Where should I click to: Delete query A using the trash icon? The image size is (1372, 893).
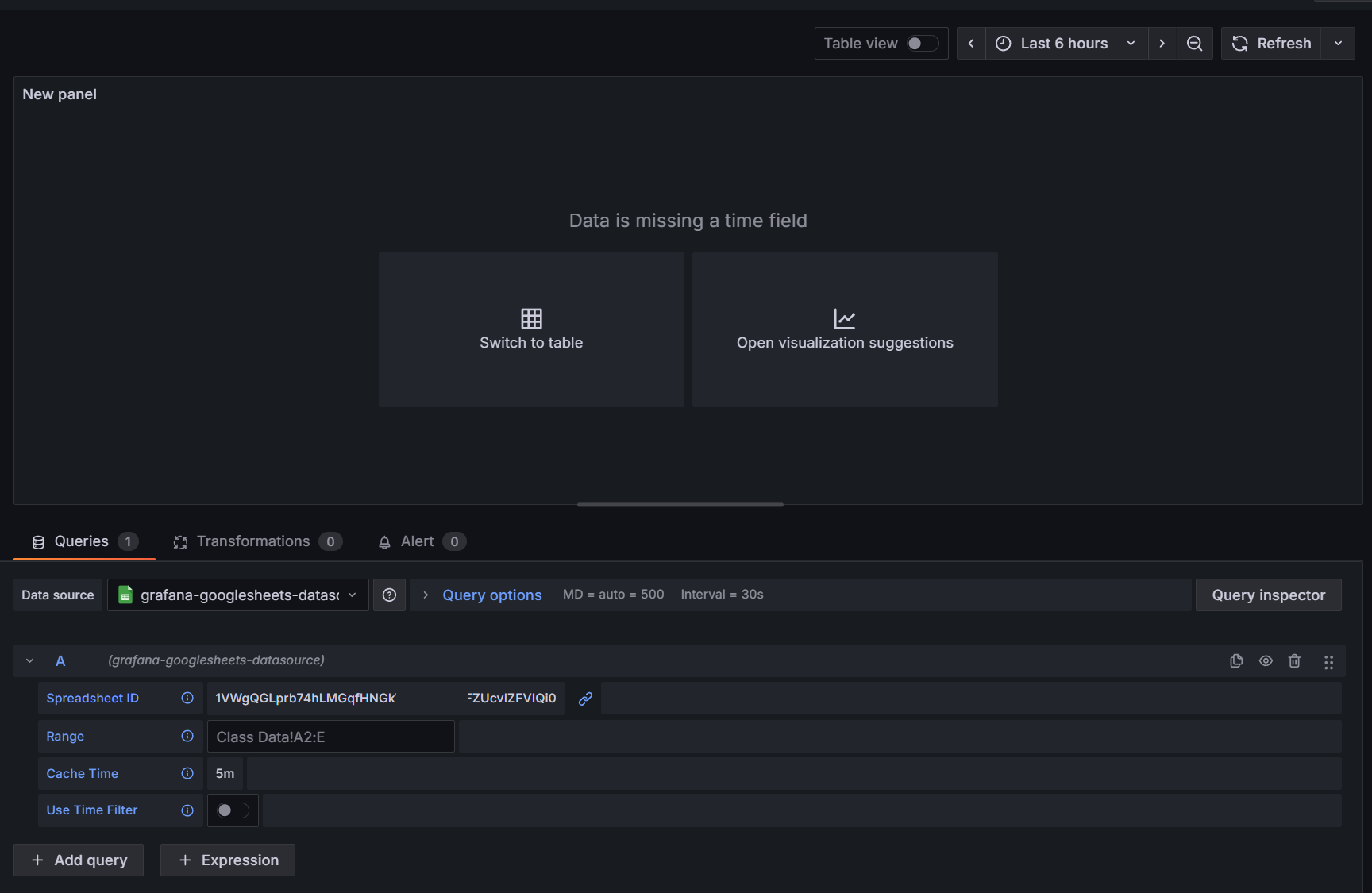[1294, 661]
